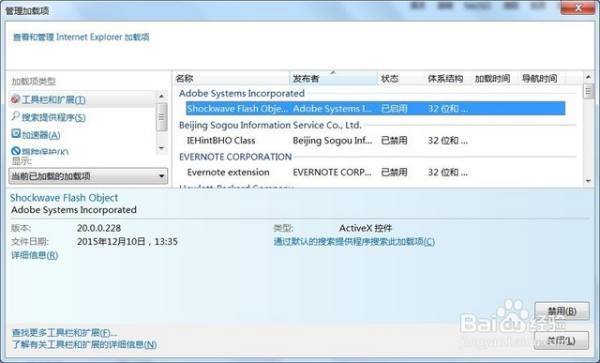Screen dimensions: 600x363
Task: Click the Adobe Systems Incorporated group header
Action: 242,93
